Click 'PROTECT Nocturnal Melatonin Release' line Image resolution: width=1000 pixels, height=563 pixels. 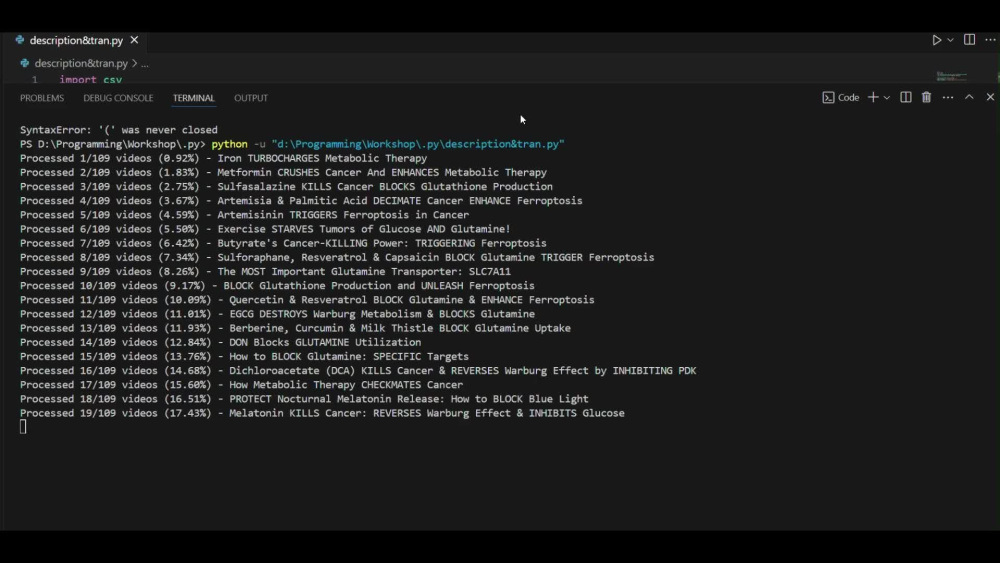pos(304,398)
